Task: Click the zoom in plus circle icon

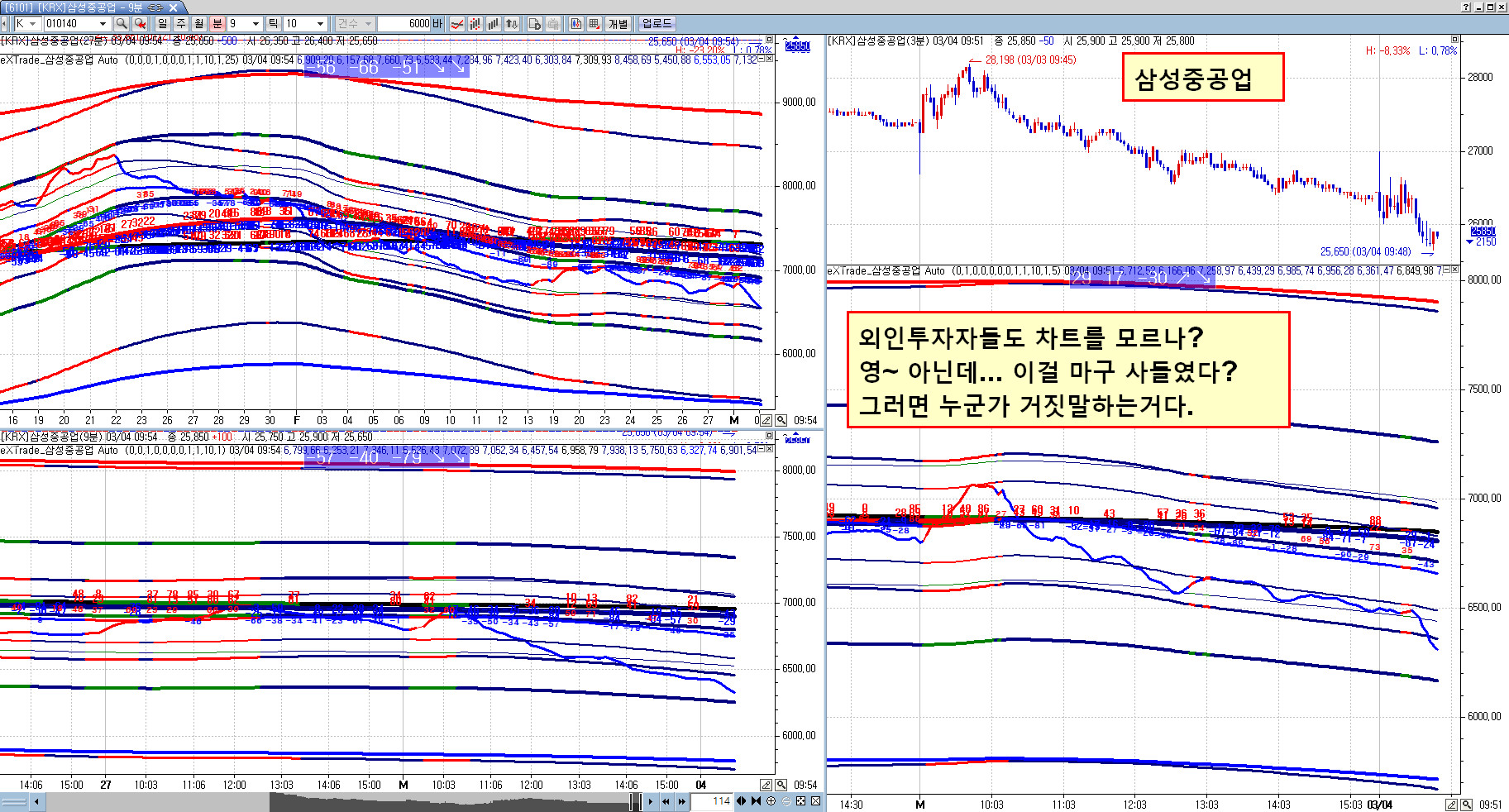Action: tap(771, 801)
